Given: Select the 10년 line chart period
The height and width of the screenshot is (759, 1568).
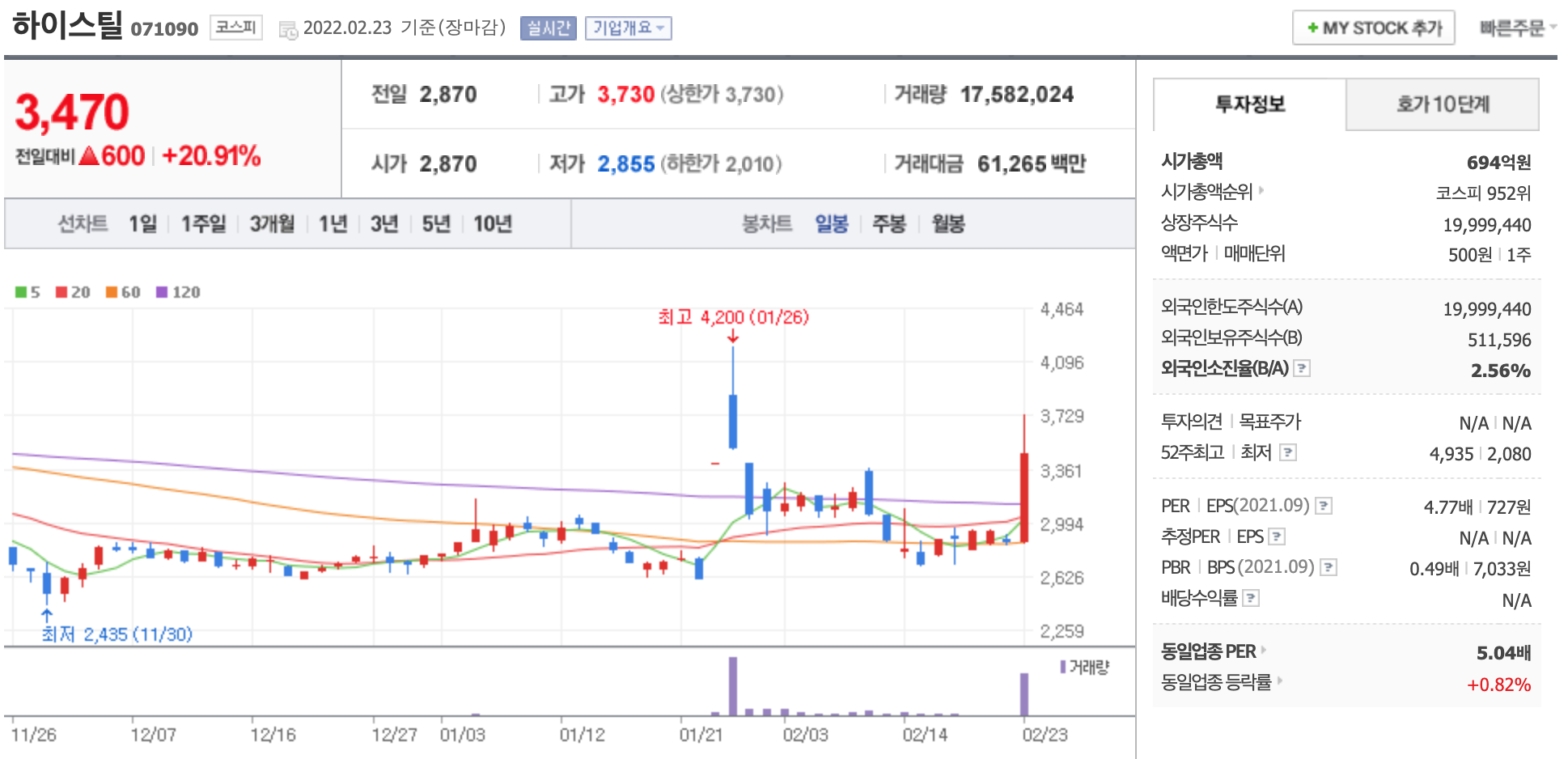Looking at the screenshot, I should [x=493, y=224].
